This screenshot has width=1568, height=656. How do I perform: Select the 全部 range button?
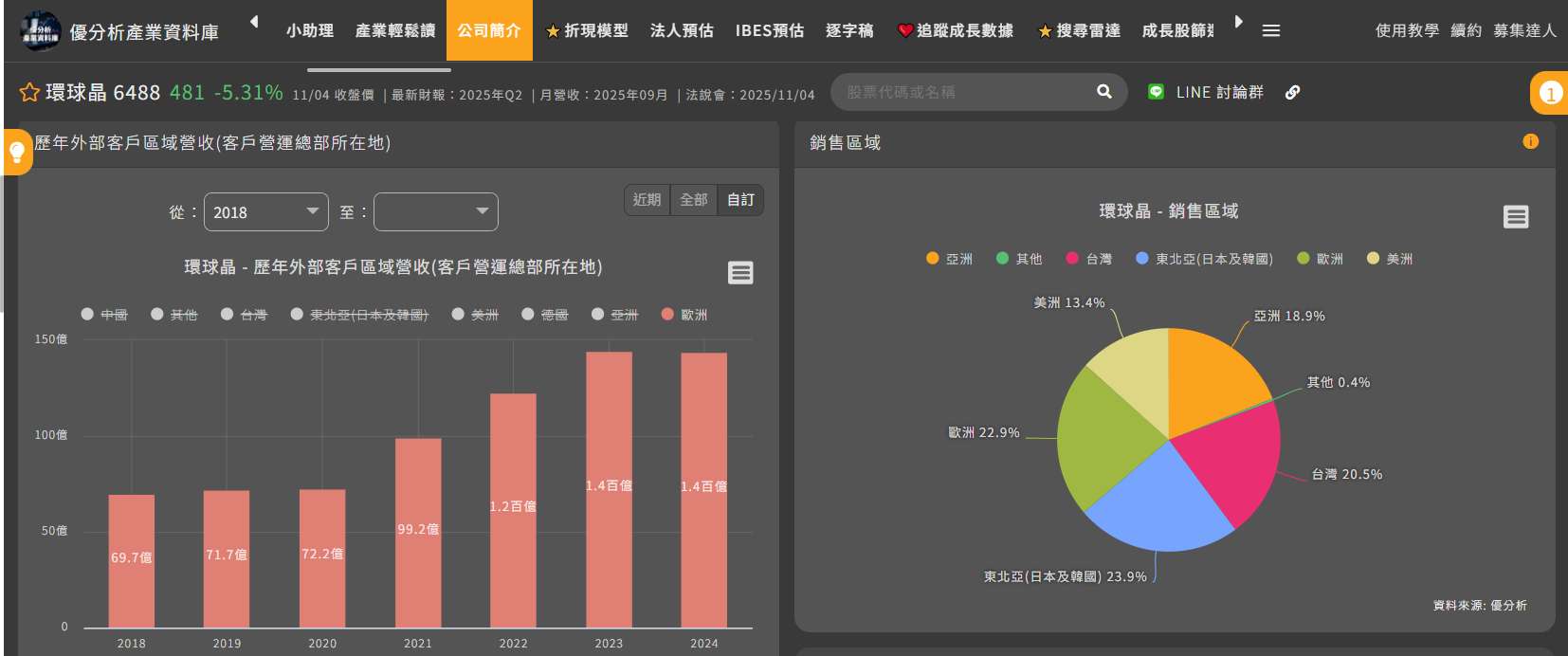pyautogui.click(x=693, y=200)
